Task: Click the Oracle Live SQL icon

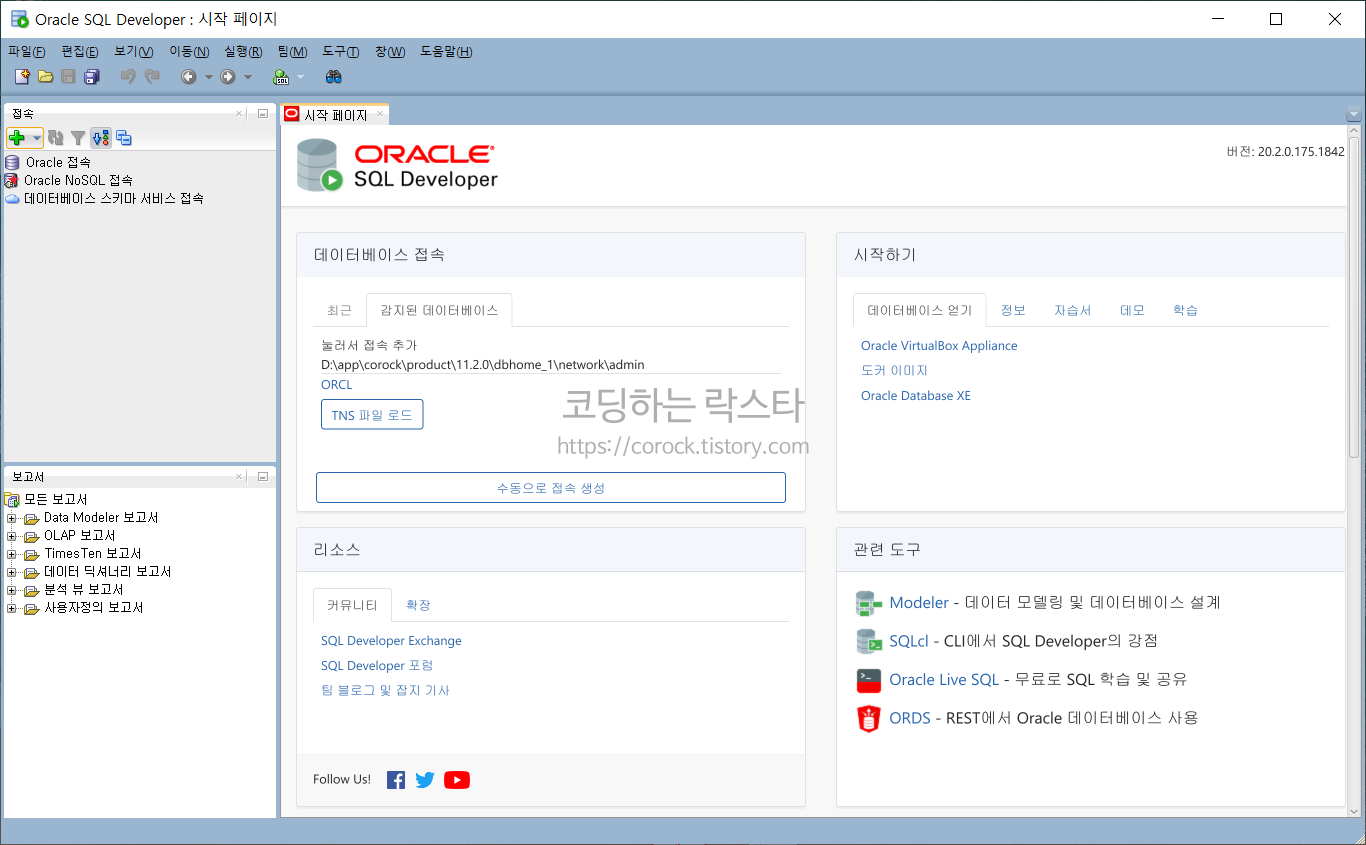Action: (868, 680)
